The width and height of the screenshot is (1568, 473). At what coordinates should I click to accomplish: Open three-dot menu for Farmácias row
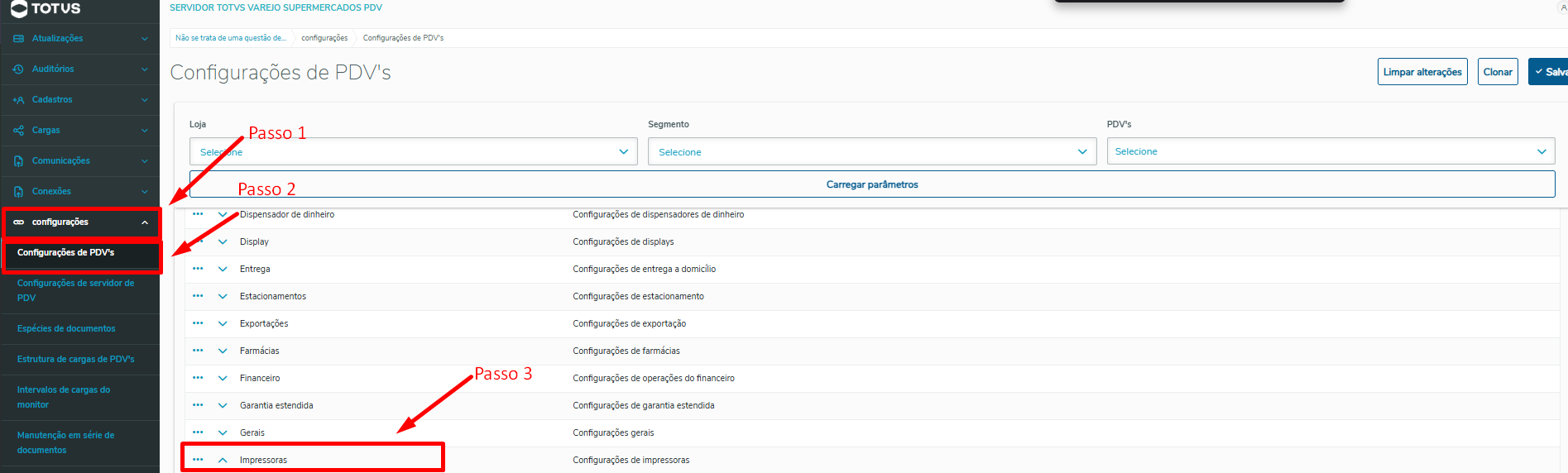point(198,350)
